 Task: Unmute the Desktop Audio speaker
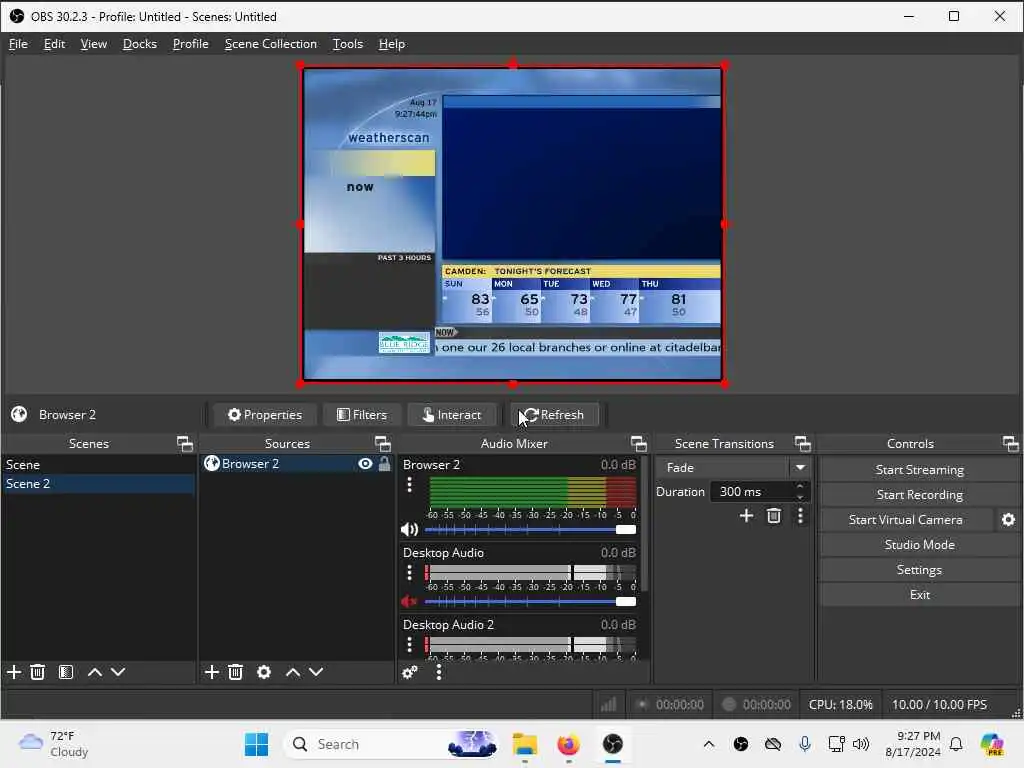(x=409, y=601)
